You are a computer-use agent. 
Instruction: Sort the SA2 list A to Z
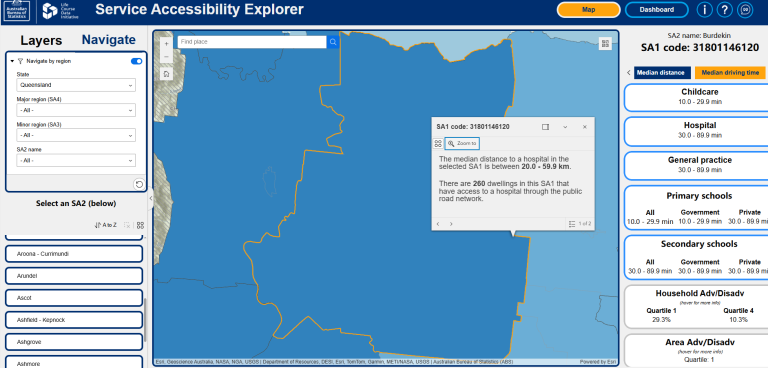(105, 225)
